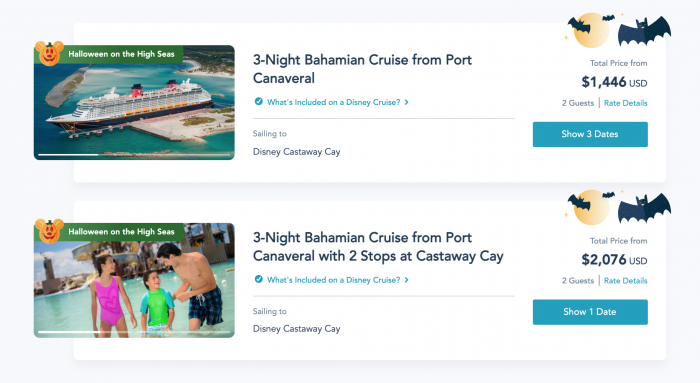Open Rate Details for $2,076 cruise

click(x=625, y=281)
